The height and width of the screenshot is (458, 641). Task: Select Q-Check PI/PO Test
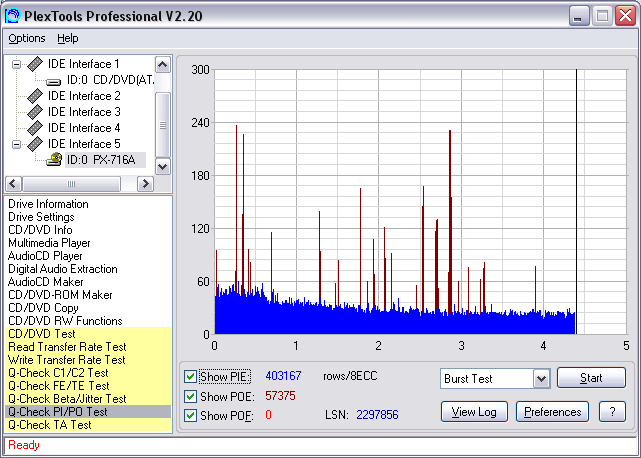pos(88,412)
